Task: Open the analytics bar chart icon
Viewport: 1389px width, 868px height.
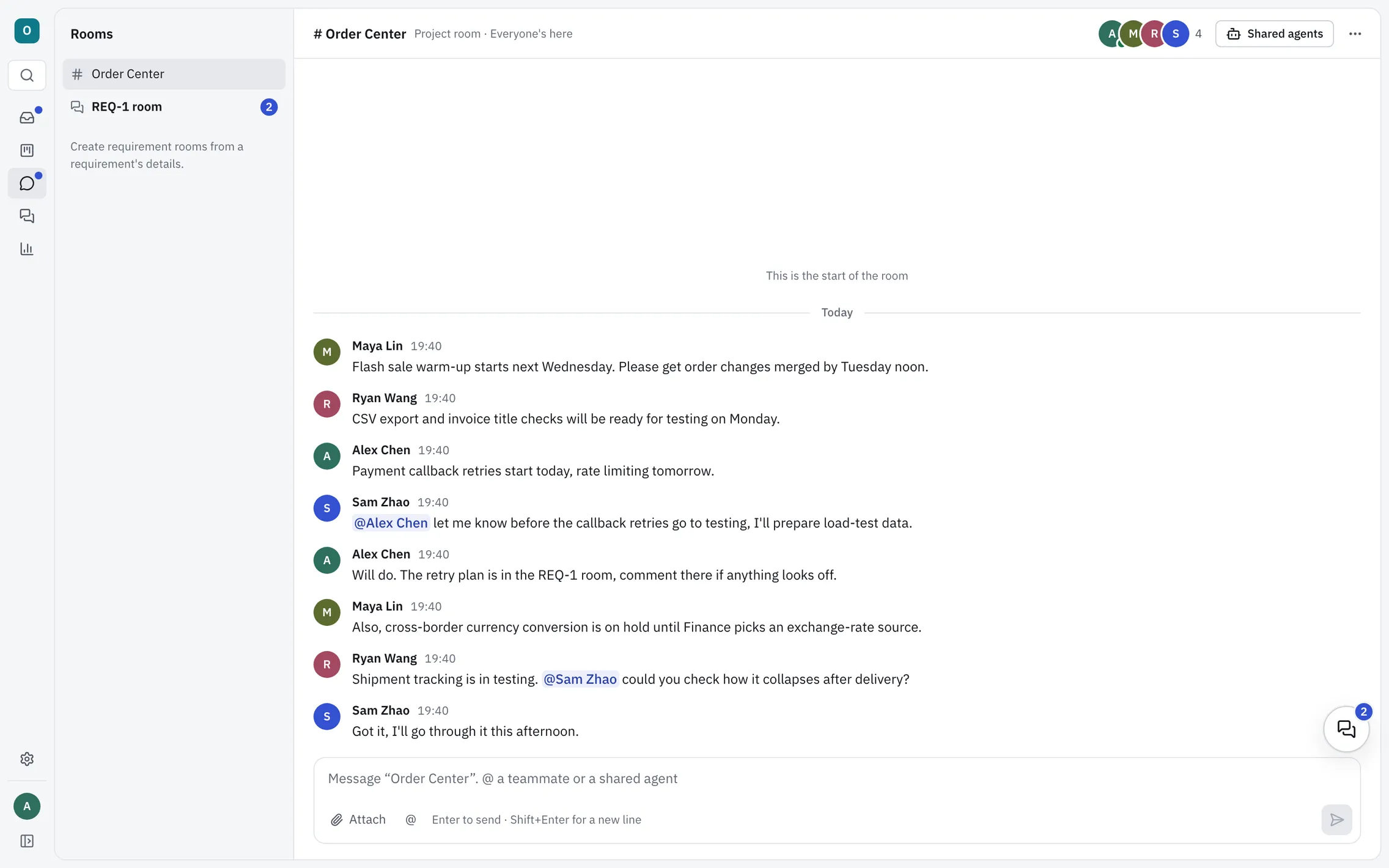Action: (x=27, y=249)
